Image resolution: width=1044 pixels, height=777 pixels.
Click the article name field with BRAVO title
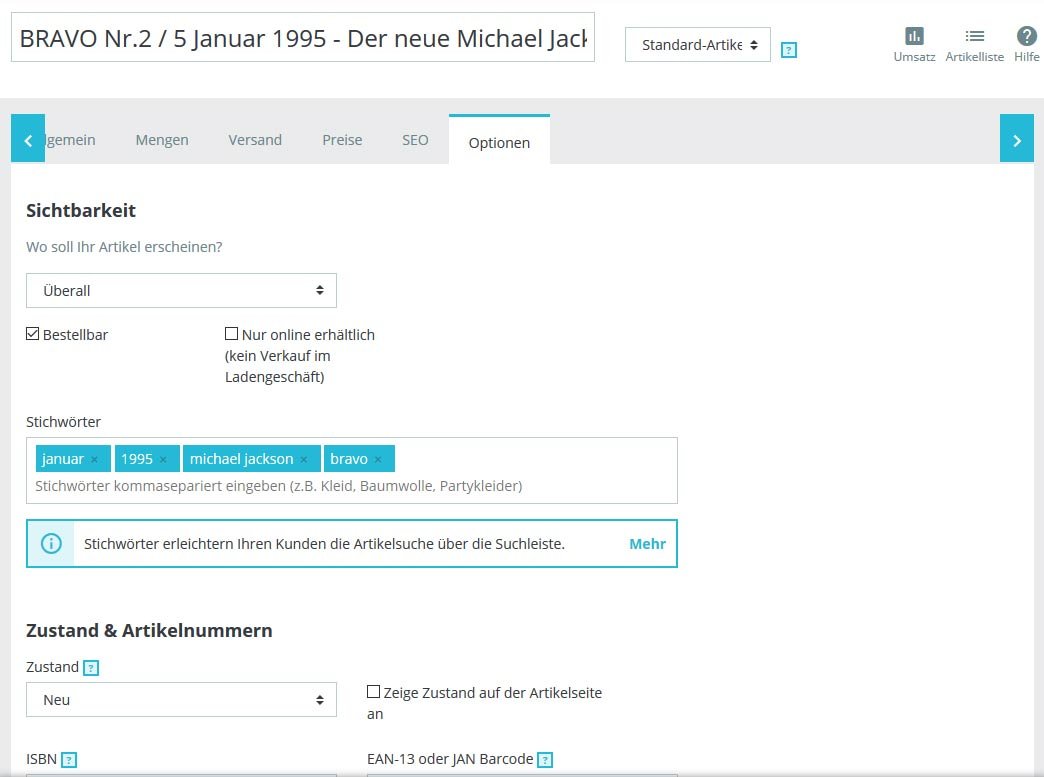point(303,37)
